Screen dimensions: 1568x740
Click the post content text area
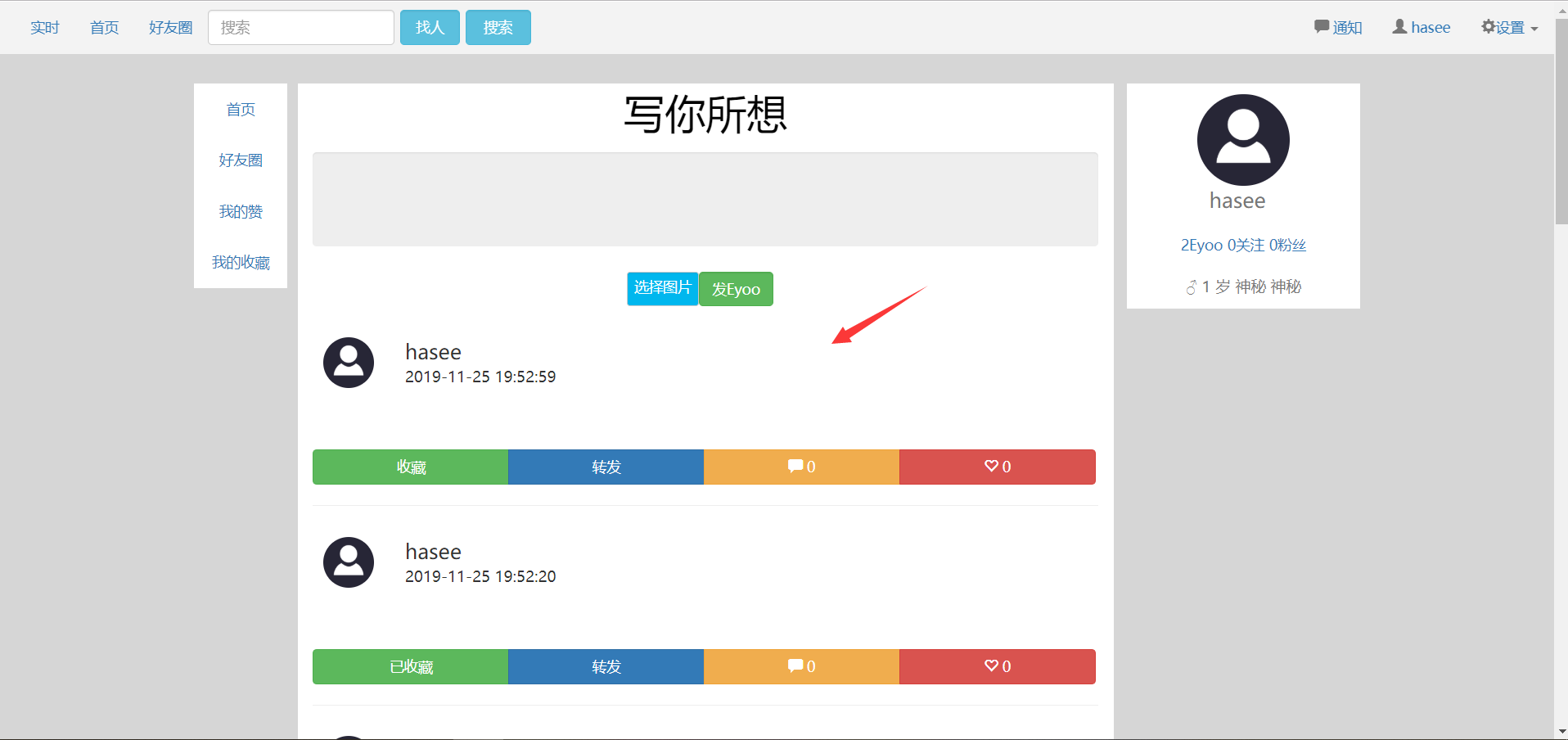(x=705, y=199)
